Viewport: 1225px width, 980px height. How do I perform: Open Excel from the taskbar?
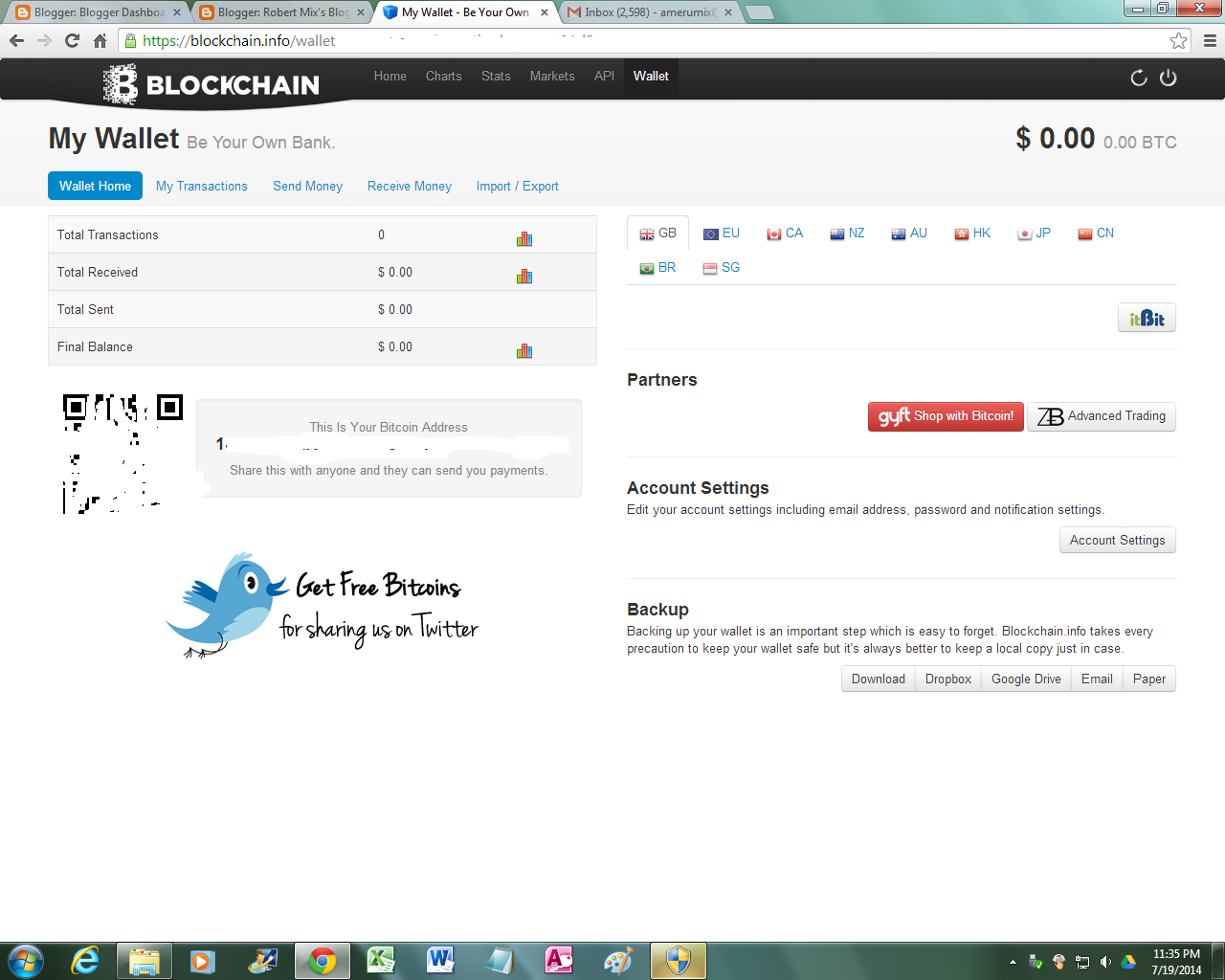point(381,961)
